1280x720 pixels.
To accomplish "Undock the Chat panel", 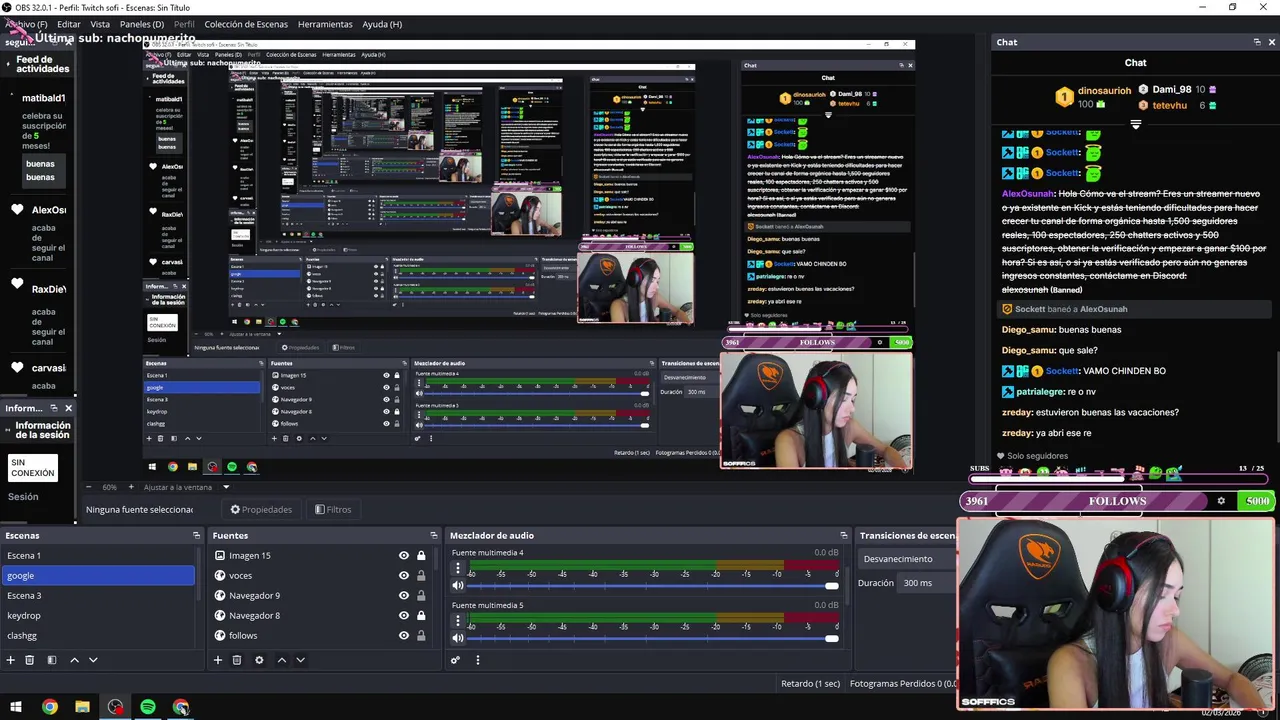I will [x=1257, y=42].
